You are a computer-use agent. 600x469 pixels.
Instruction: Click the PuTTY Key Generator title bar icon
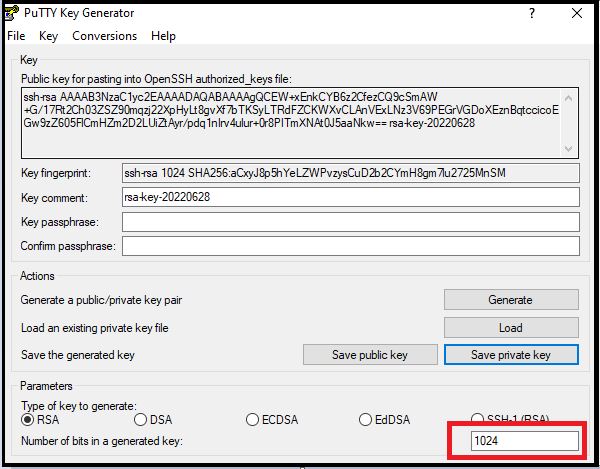tap(11, 12)
